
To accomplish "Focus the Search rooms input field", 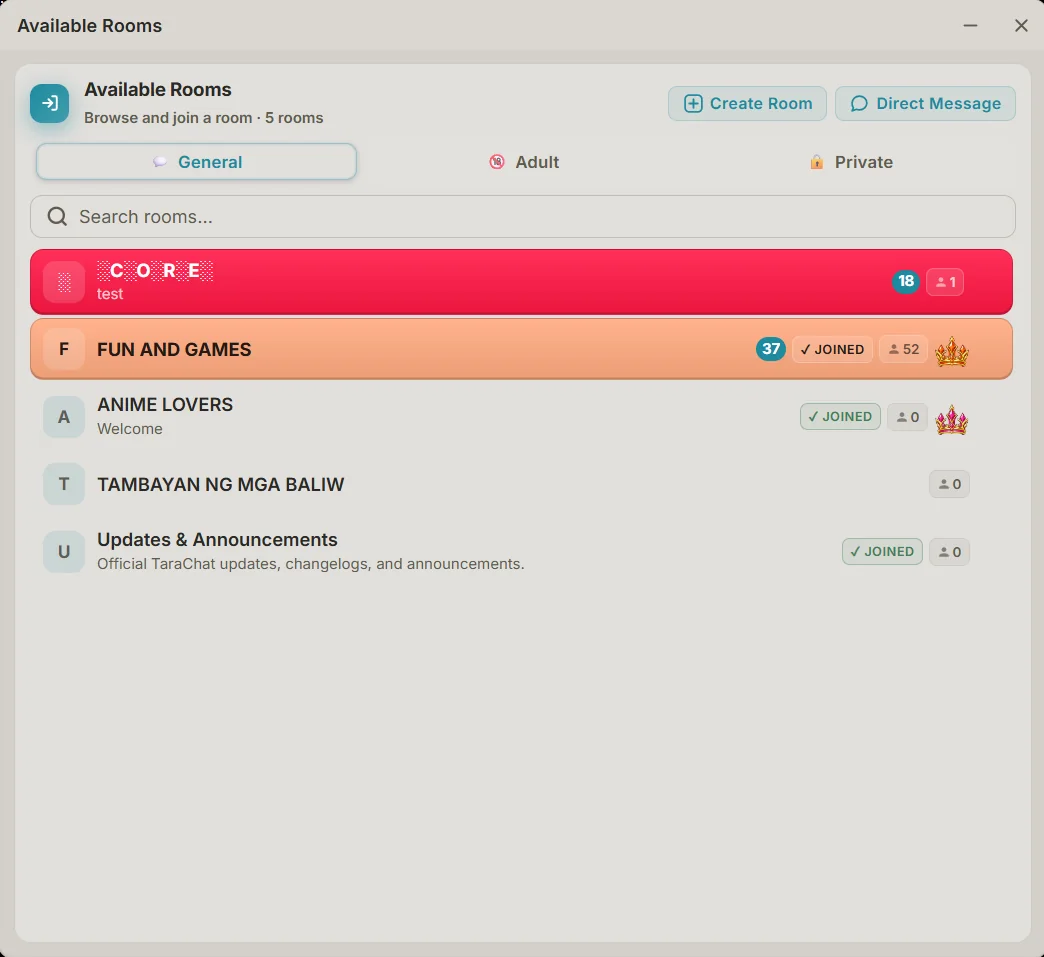I will [523, 216].
